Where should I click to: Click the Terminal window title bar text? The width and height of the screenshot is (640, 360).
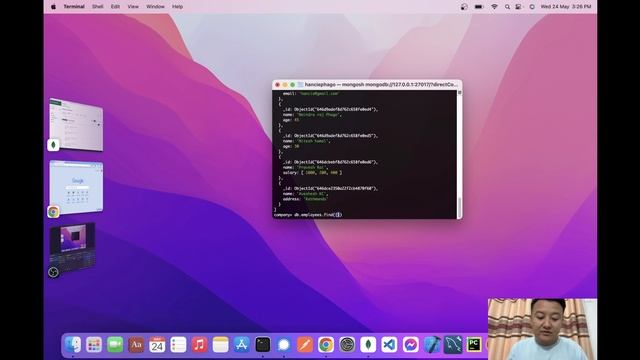[x=381, y=84]
